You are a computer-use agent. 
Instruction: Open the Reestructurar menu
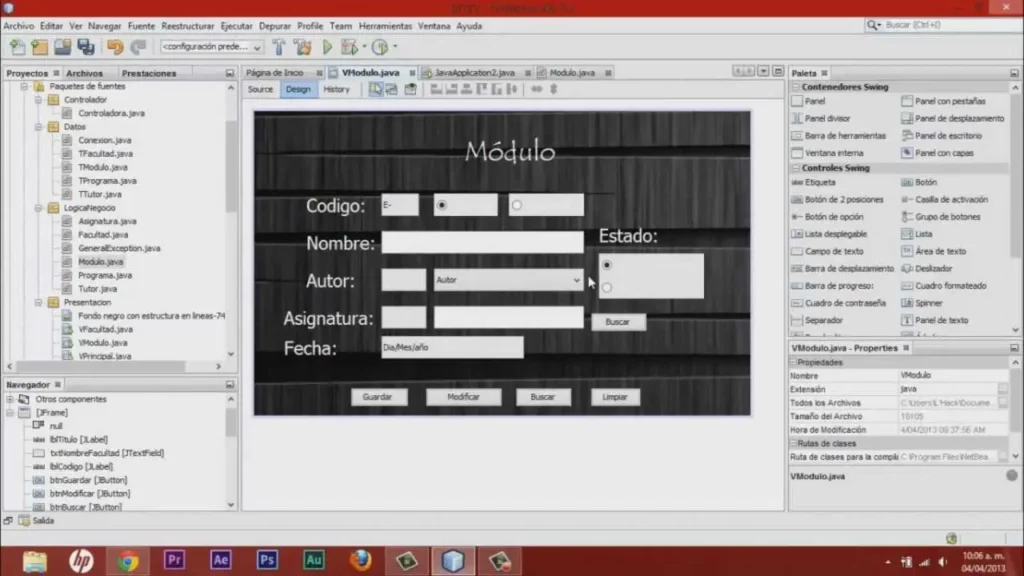click(x=188, y=25)
